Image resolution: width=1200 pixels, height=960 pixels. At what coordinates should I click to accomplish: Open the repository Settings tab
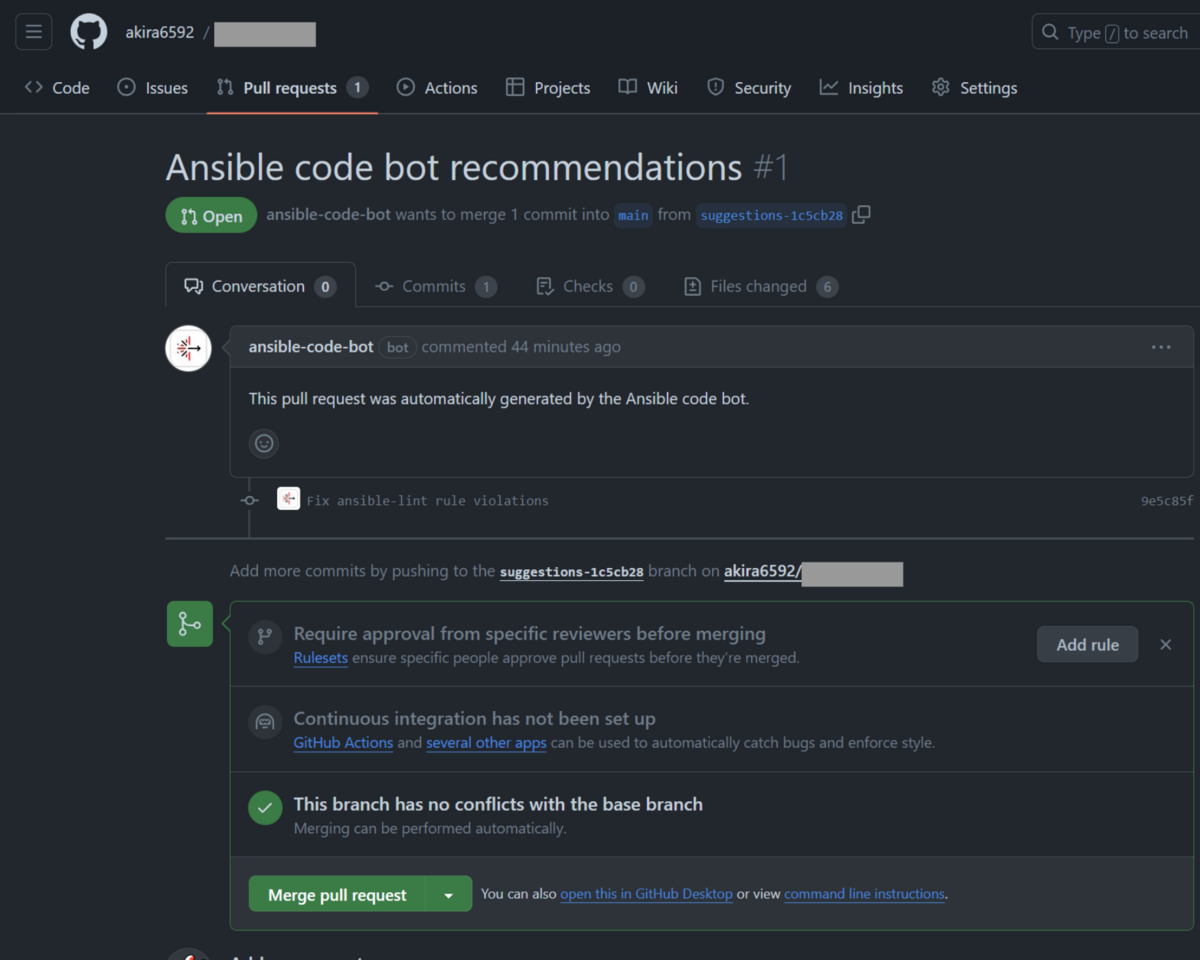[974, 88]
